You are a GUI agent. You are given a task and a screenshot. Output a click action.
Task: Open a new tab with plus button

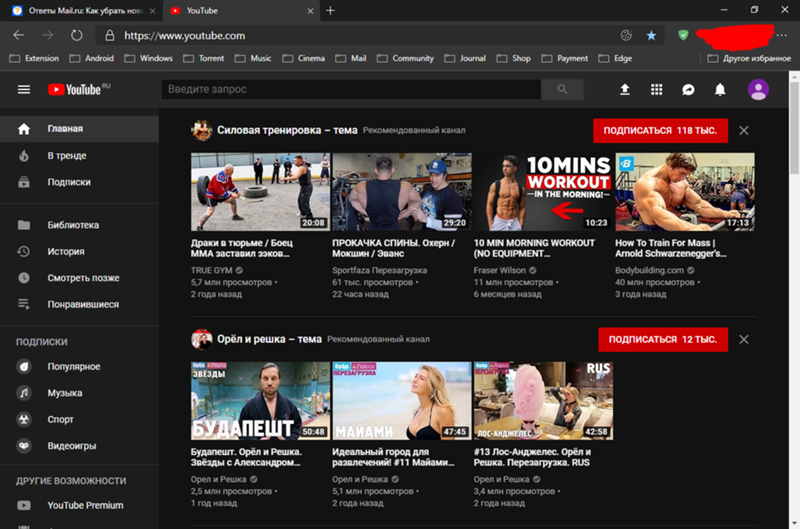click(331, 11)
